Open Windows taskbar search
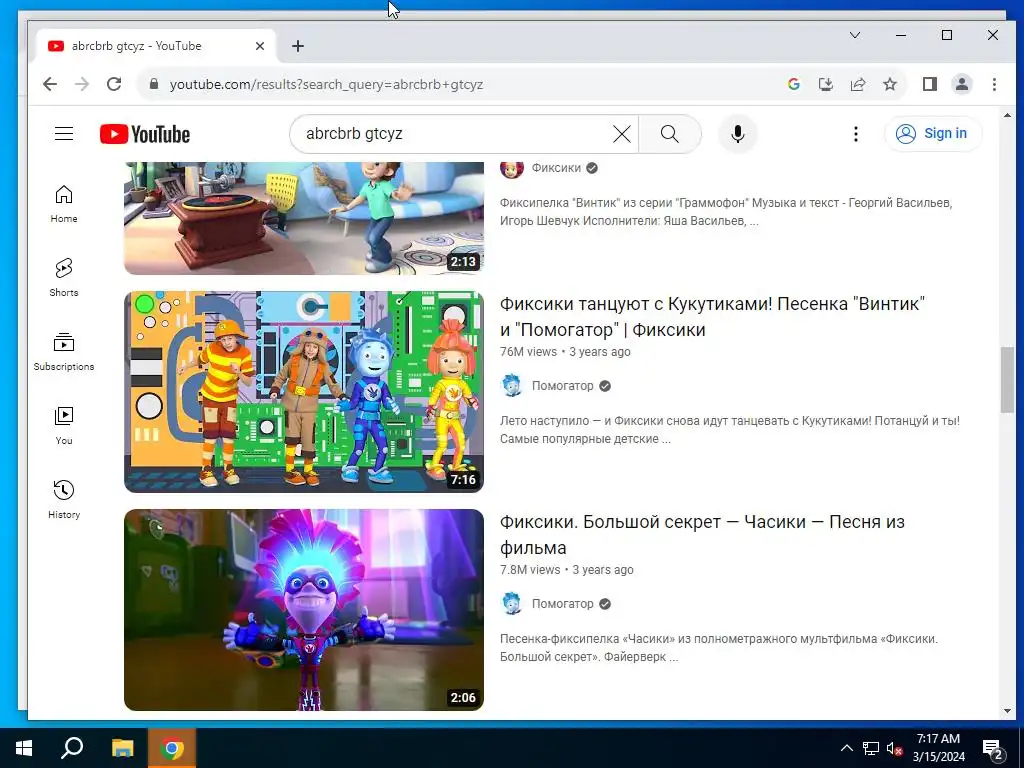Viewport: 1024px width, 768px height. pyautogui.click(x=72, y=748)
